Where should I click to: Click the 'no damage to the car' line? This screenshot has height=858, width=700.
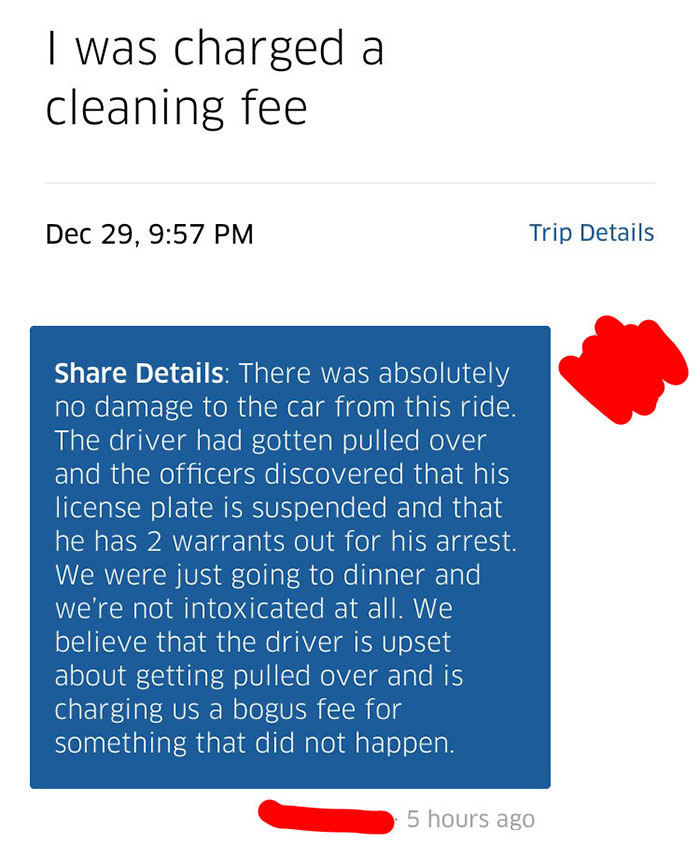285,407
